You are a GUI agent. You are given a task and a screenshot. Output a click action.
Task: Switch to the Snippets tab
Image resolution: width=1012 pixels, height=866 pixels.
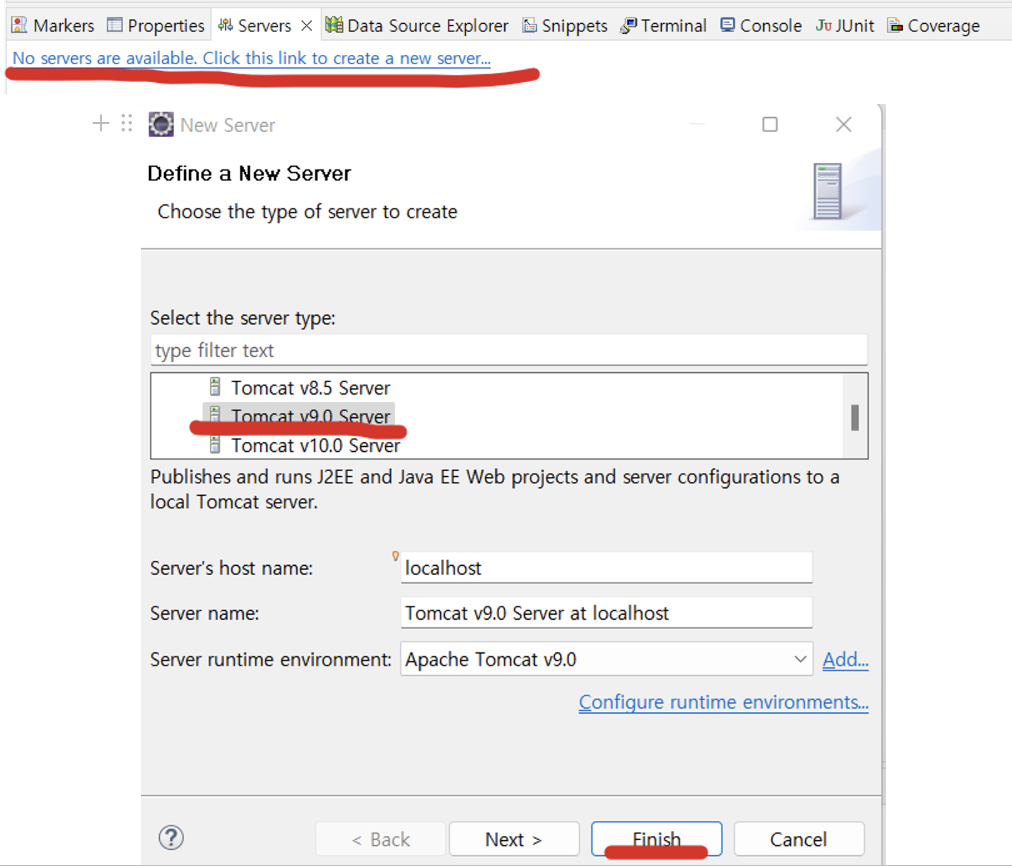[x=565, y=26]
